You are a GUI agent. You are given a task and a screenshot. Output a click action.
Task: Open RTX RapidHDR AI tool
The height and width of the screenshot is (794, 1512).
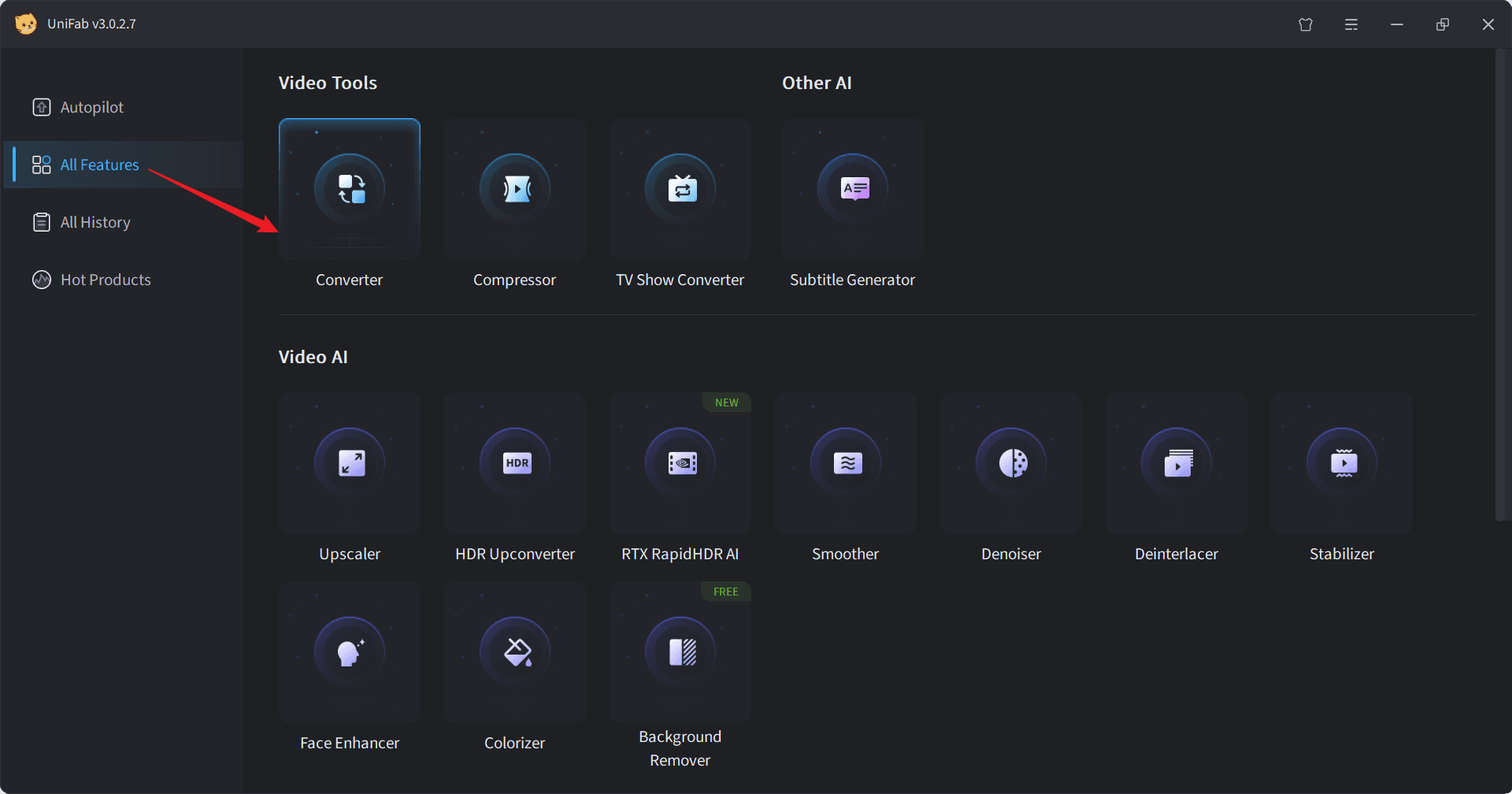[680, 464]
